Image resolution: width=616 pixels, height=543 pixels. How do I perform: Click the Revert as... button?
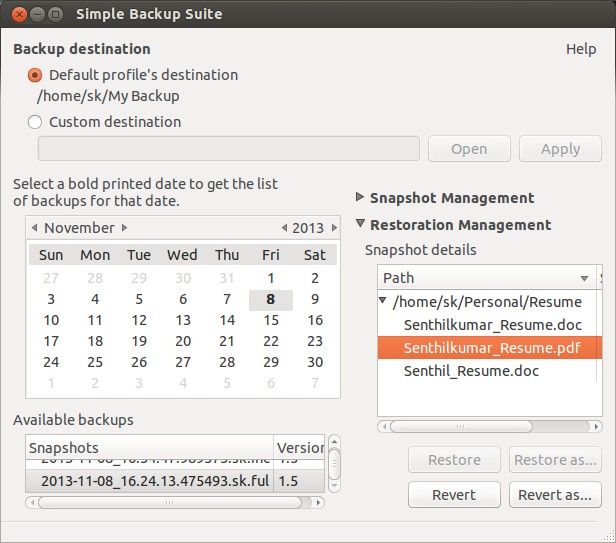(x=555, y=495)
